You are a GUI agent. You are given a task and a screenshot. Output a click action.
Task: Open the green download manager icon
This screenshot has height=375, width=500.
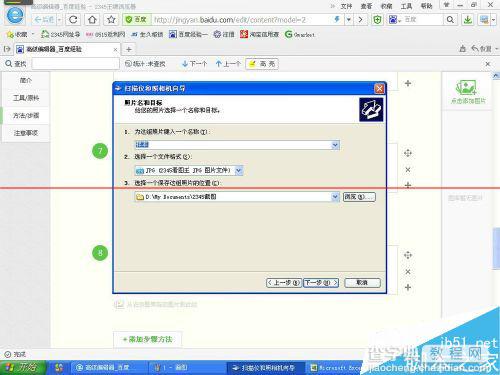click(x=468, y=20)
